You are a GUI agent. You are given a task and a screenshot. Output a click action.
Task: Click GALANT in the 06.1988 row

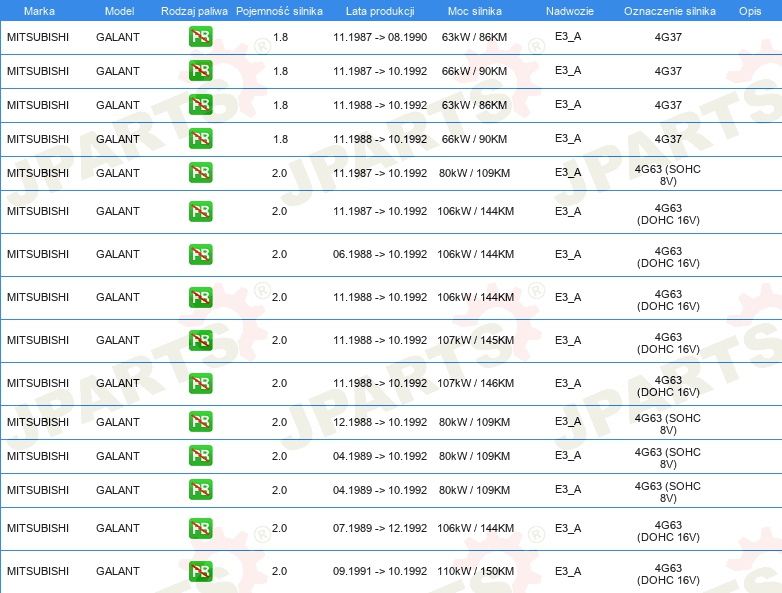[x=118, y=254]
